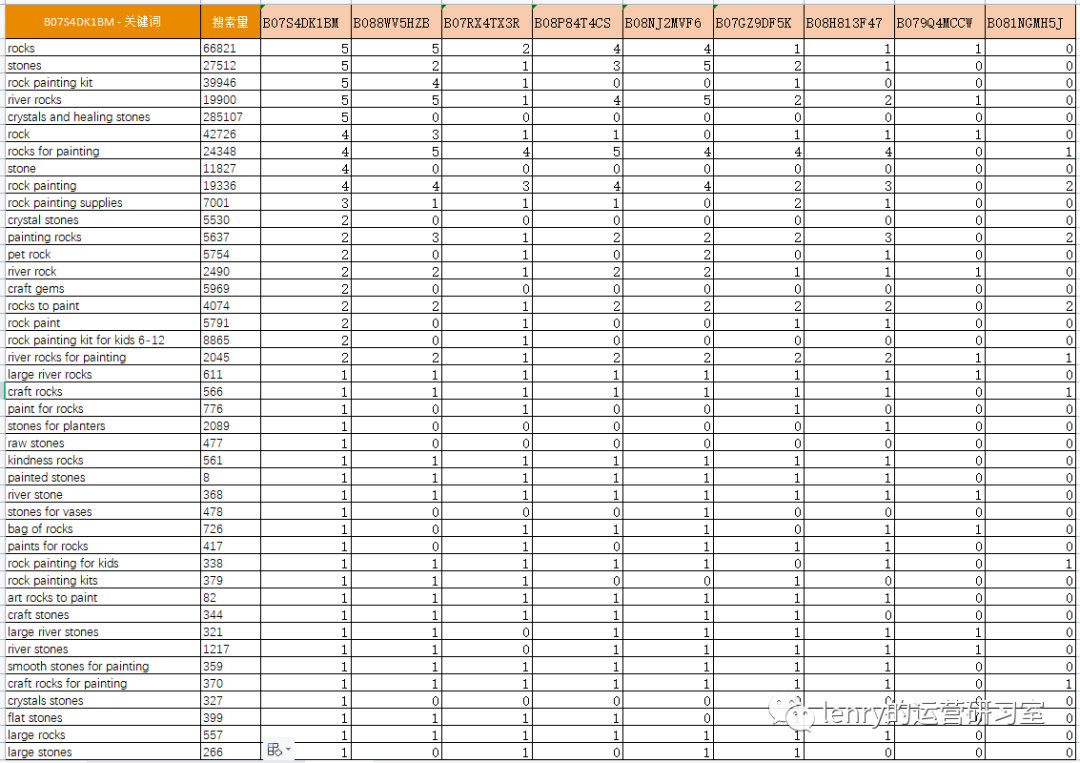The height and width of the screenshot is (763, 1080).
Task: Select the 'craft rocks' keyword cell
Action: 103,392
